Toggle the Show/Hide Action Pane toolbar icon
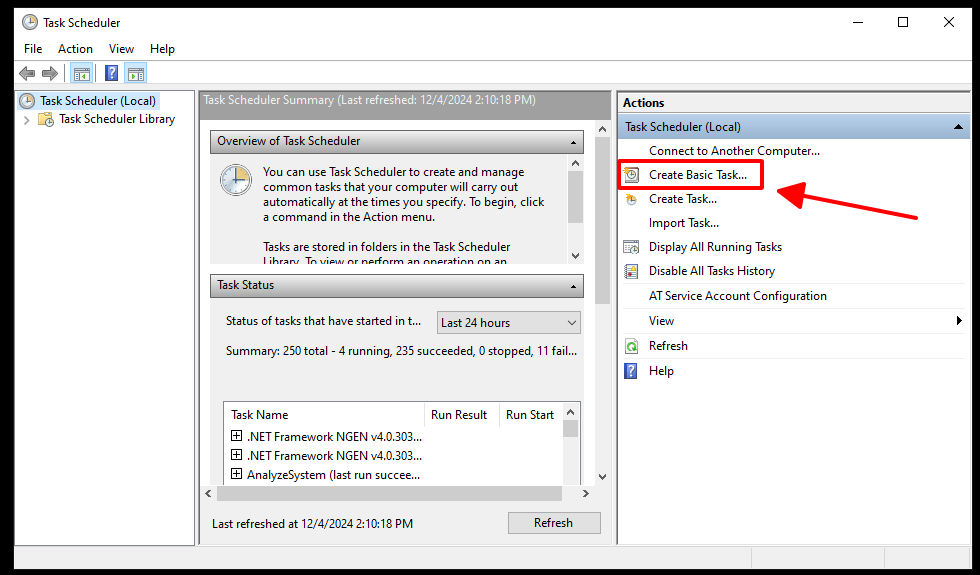The image size is (980, 575). (x=135, y=73)
